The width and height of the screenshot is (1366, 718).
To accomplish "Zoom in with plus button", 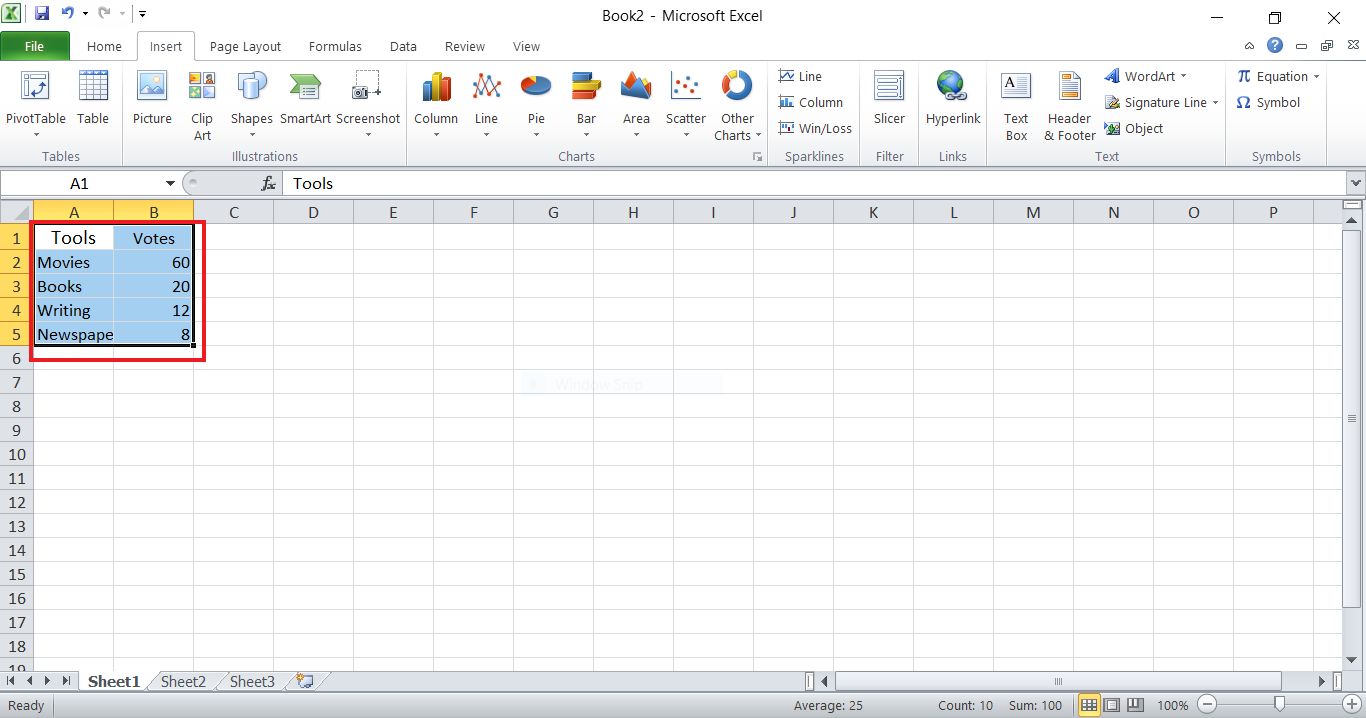I will [1352, 705].
